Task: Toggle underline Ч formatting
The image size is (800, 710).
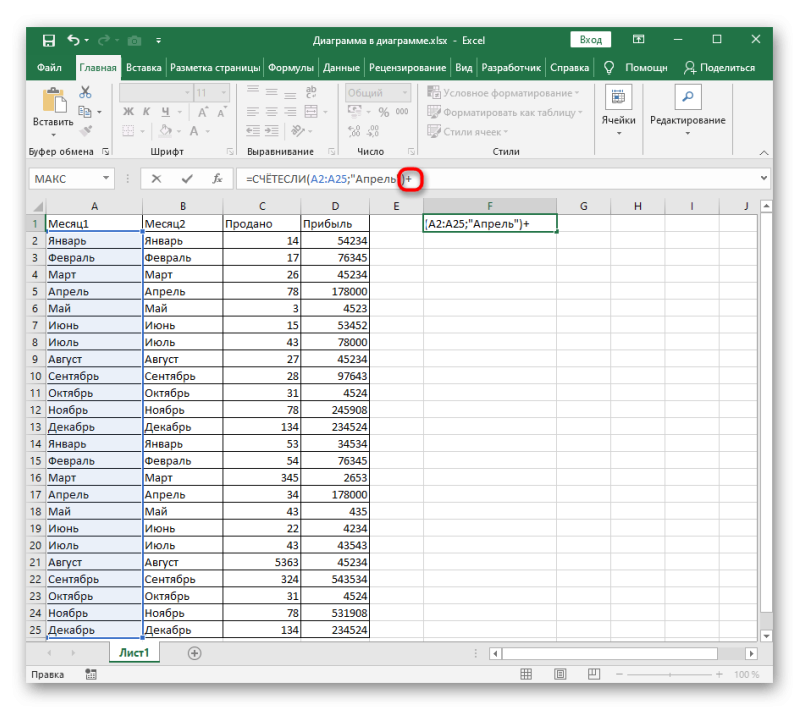Action: tap(165, 111)
